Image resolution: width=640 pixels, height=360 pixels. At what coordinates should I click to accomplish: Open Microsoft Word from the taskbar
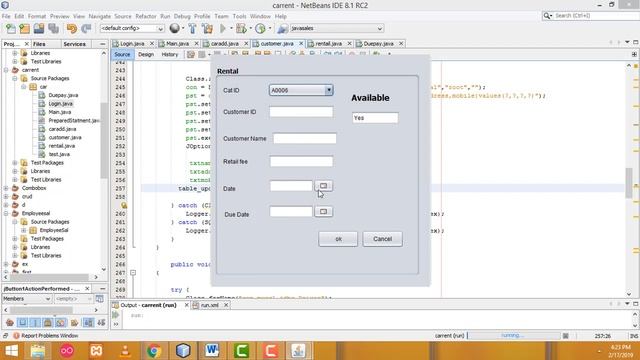(212, 351)
